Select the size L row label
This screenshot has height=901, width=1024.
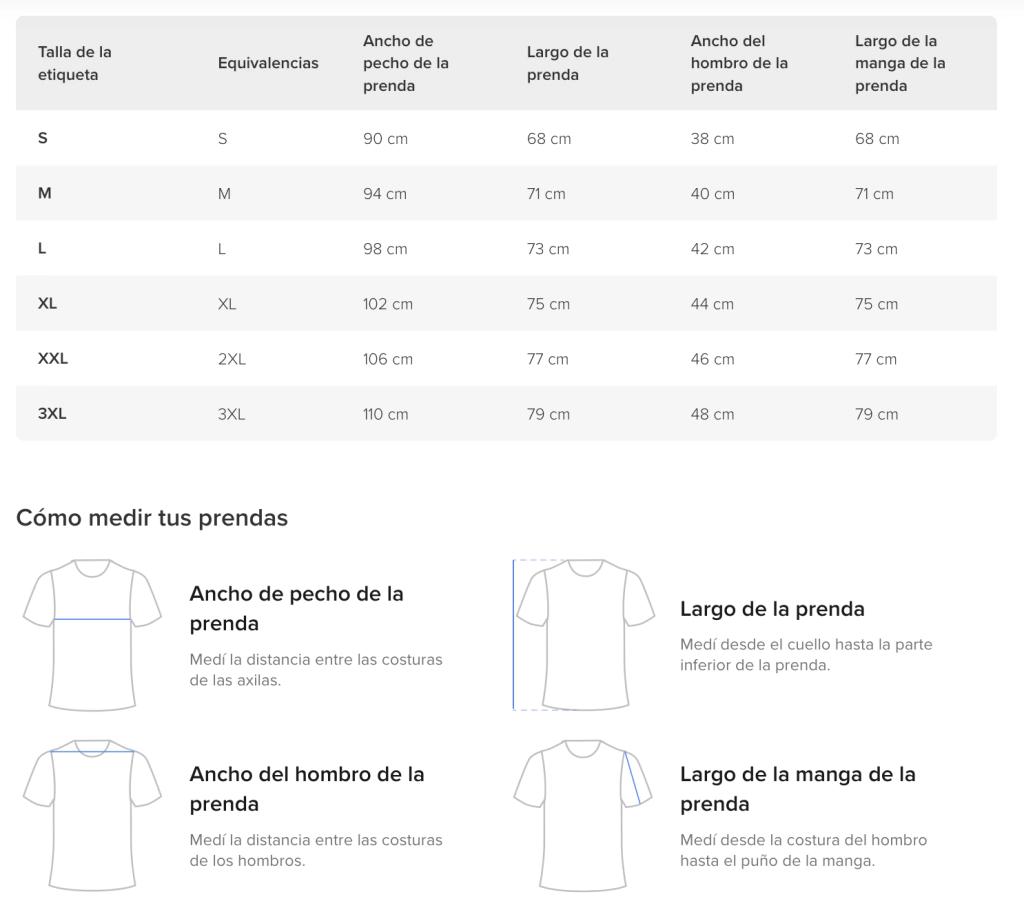pos(42,248)
